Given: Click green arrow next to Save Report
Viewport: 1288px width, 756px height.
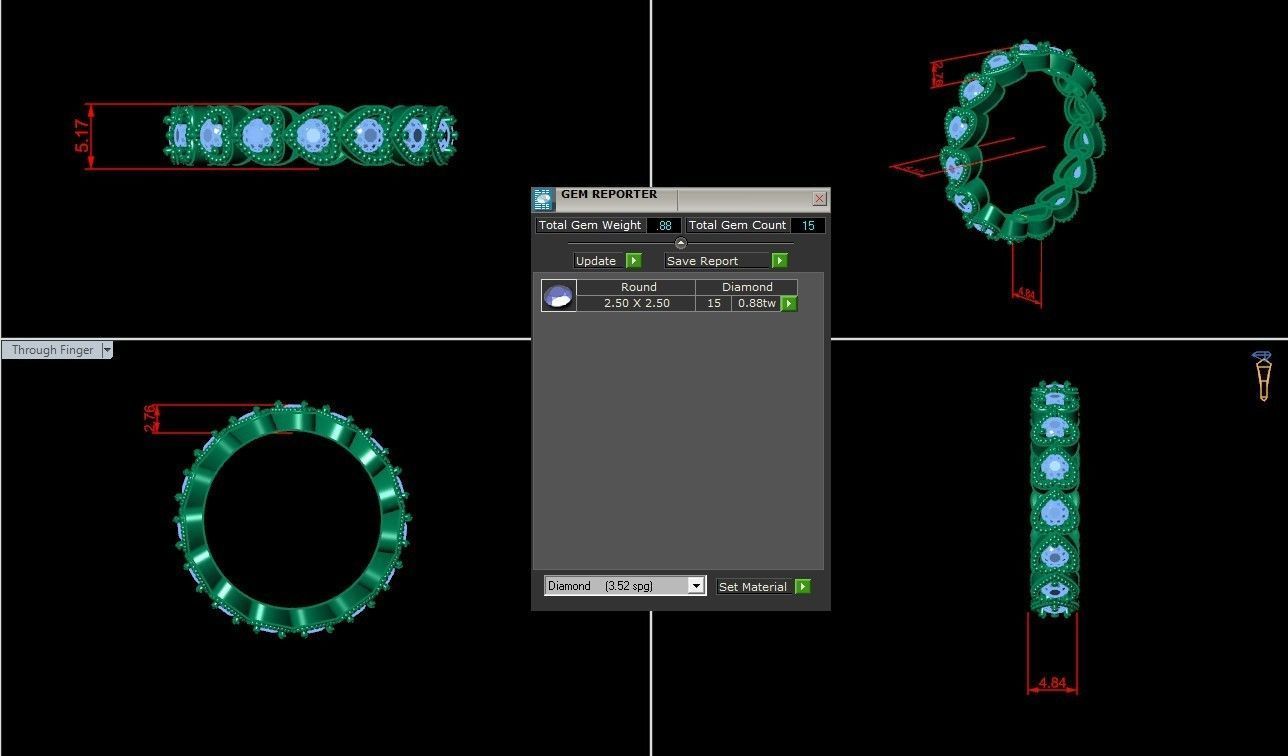Looking at the screenshot, I should coord(780,261).
